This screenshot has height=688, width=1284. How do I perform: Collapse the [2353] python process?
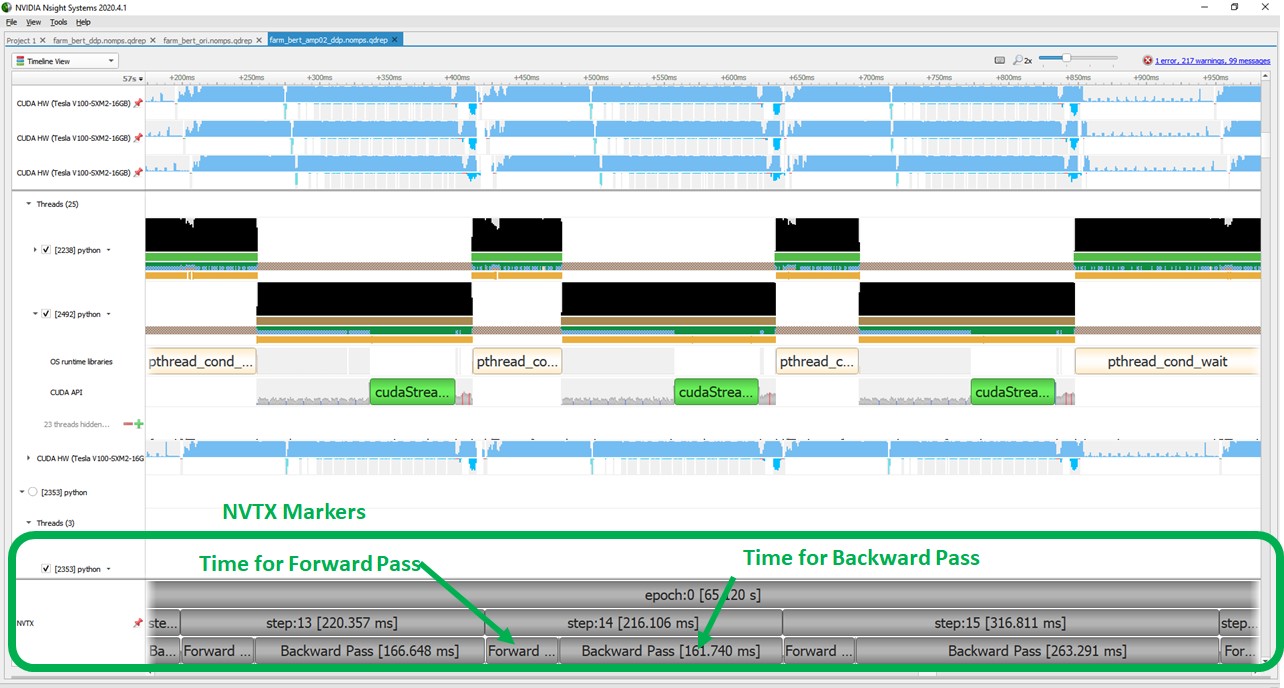pos(21,492)
